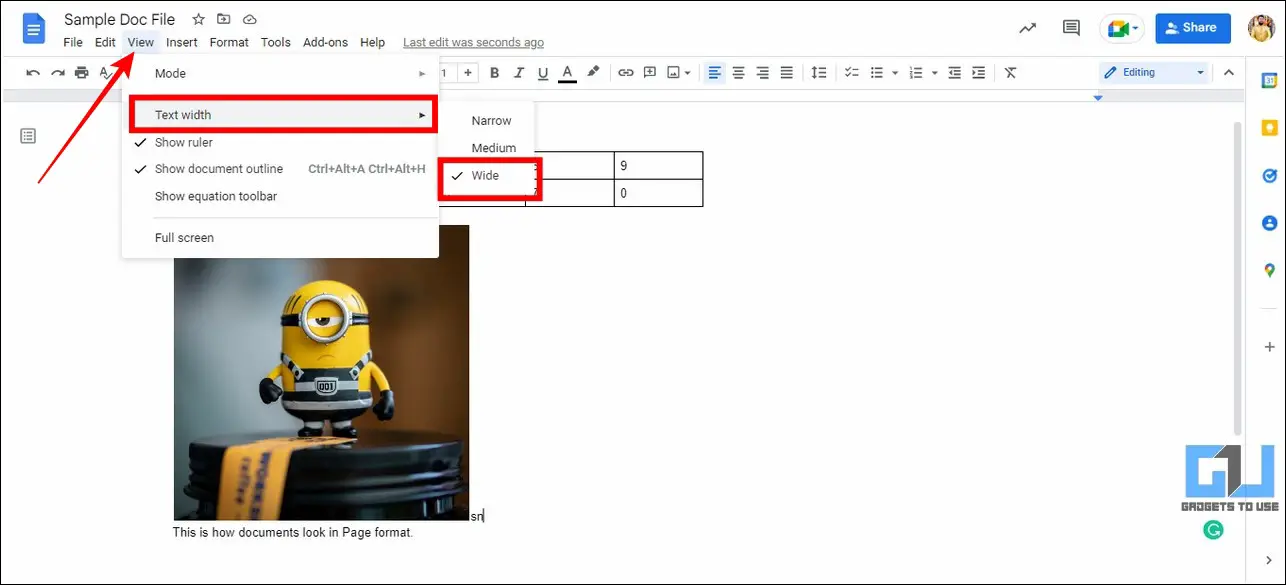The height and width of the screenshot is (585, 1286).
Task: Click the Redo icon
Action: (58, 73)
